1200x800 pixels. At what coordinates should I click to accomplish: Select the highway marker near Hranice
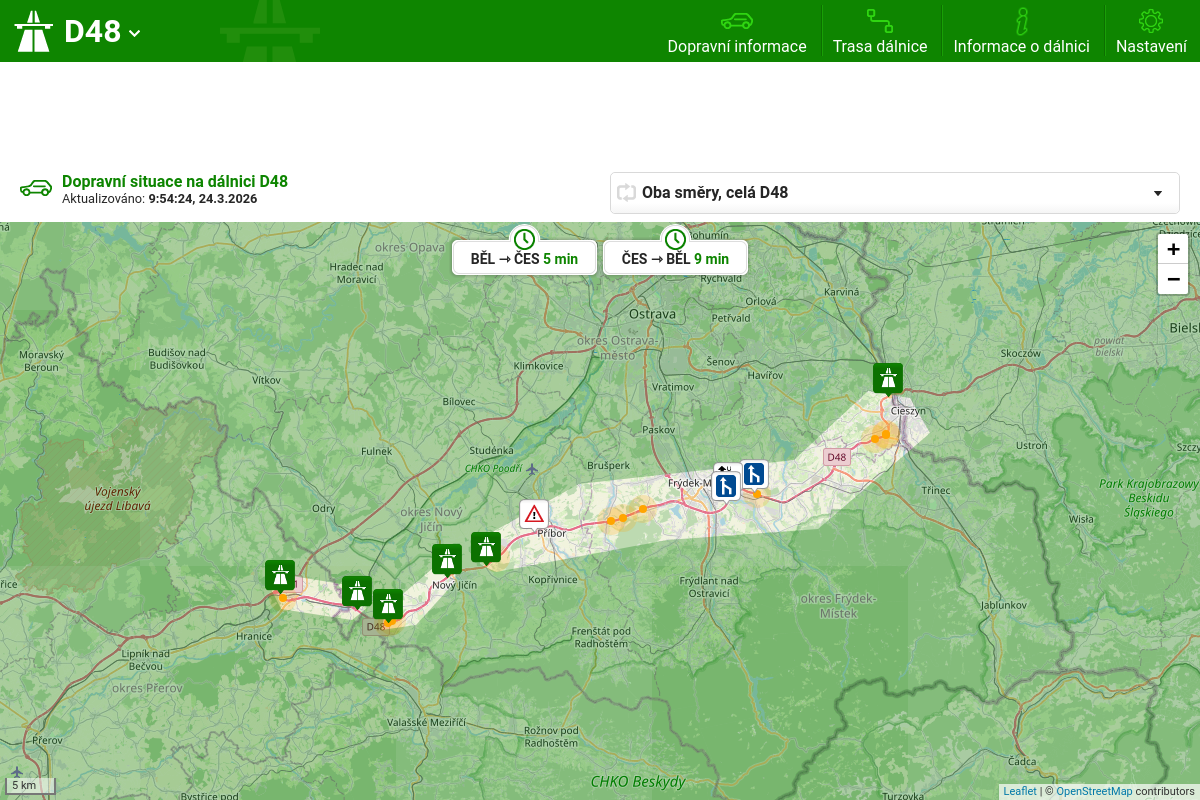point(280,575)
